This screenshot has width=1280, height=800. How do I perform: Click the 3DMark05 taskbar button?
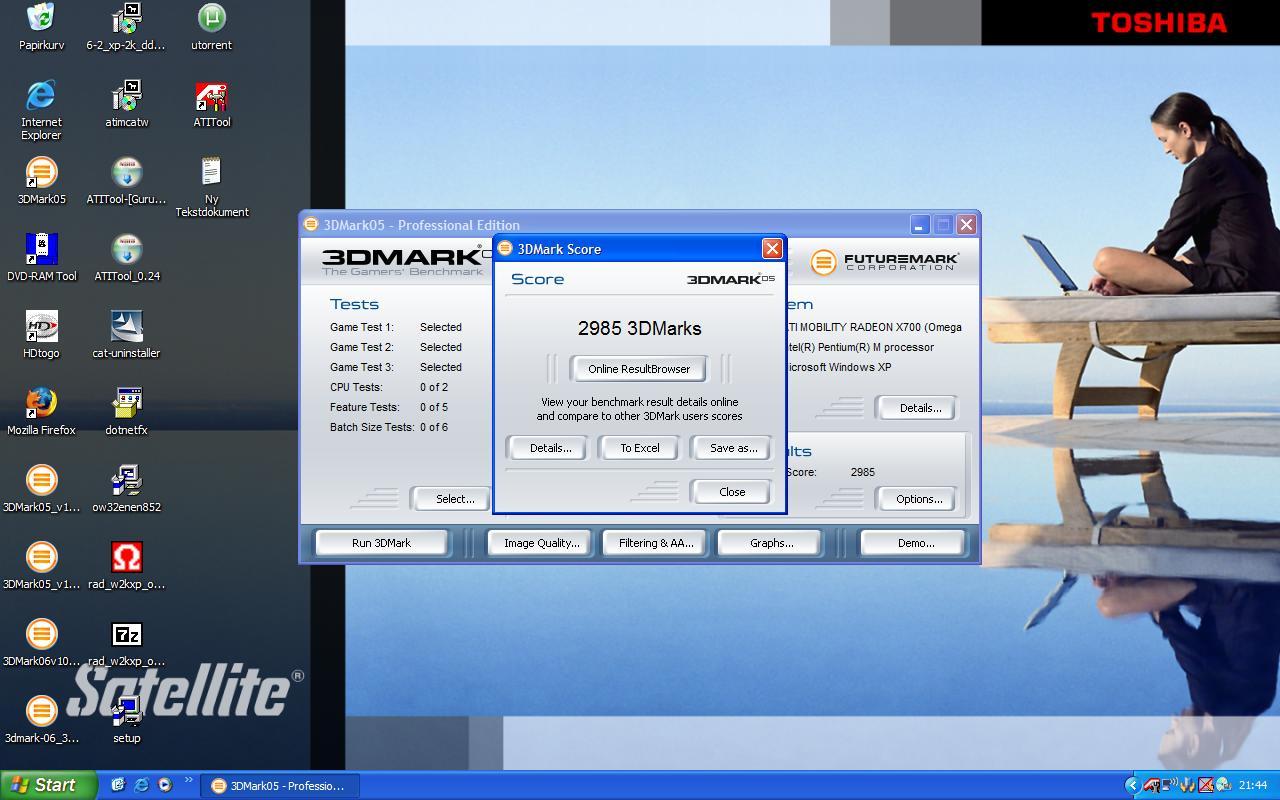click(279, 786)
